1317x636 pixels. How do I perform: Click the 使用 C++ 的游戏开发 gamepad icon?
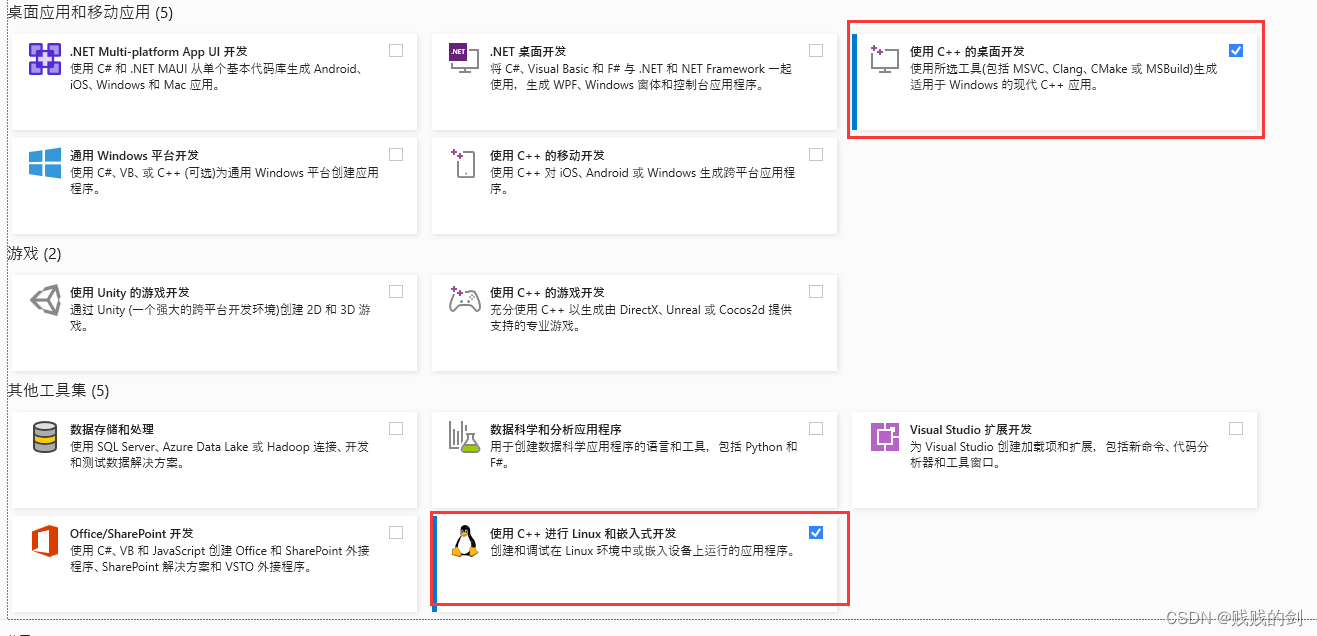click(x=463, y=300)
